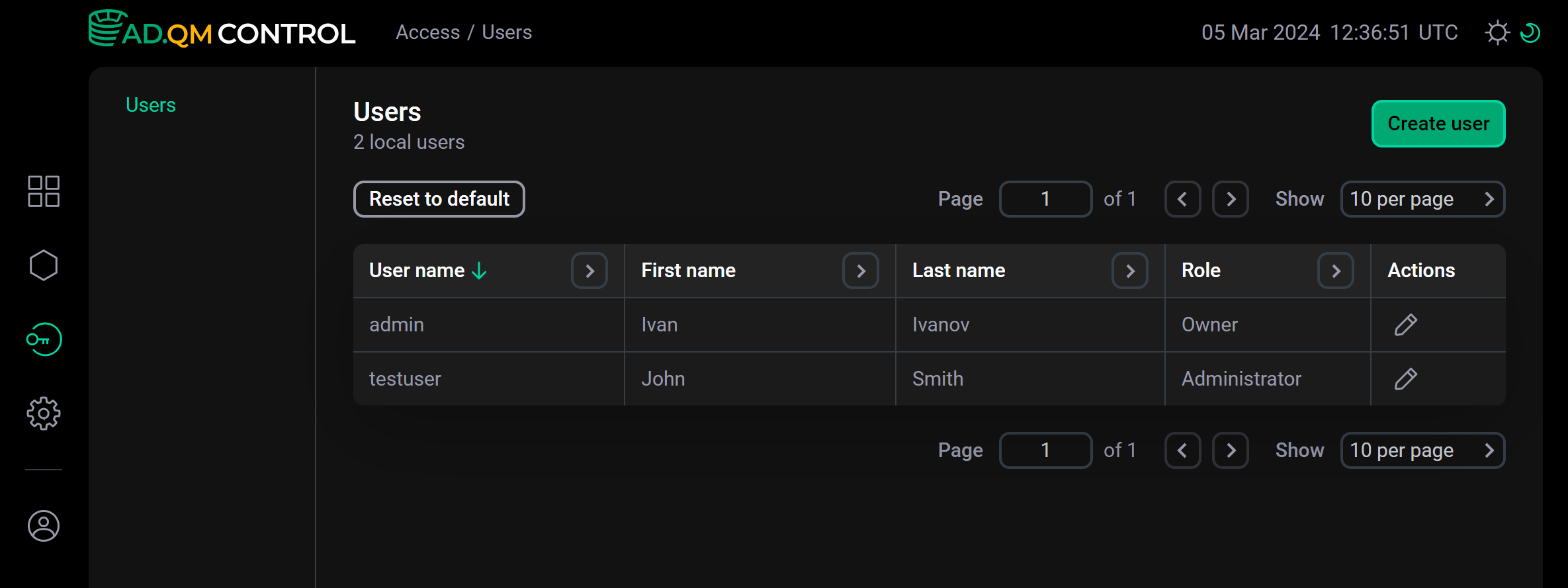The height and width of the screenshot is (588, 1568).
Task: Expand the Role column filter
Action: pyautogui.click(x=1335, y=271)
